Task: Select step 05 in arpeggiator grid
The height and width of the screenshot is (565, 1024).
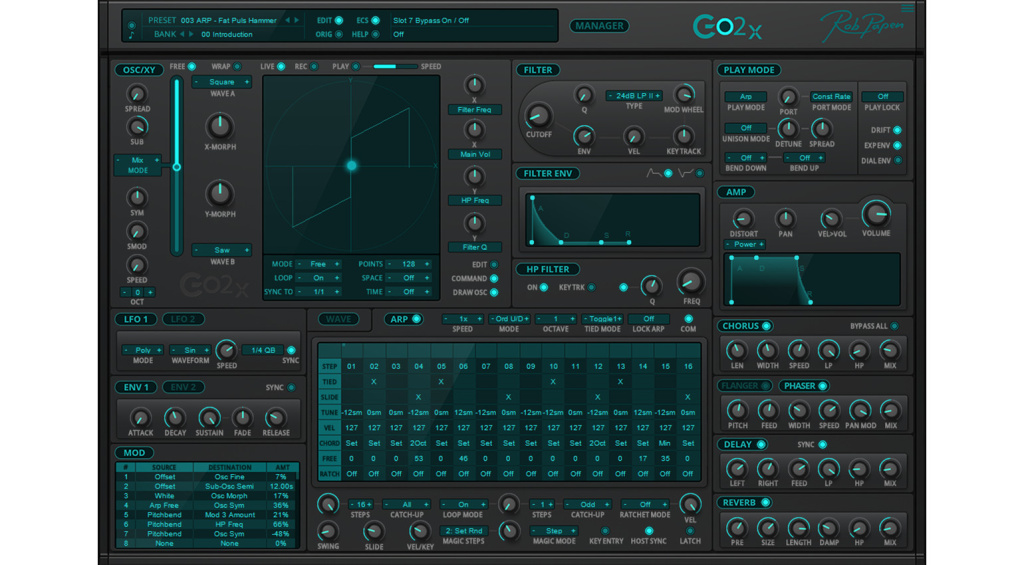Action: pyautogui.click(x=441, y=366)
